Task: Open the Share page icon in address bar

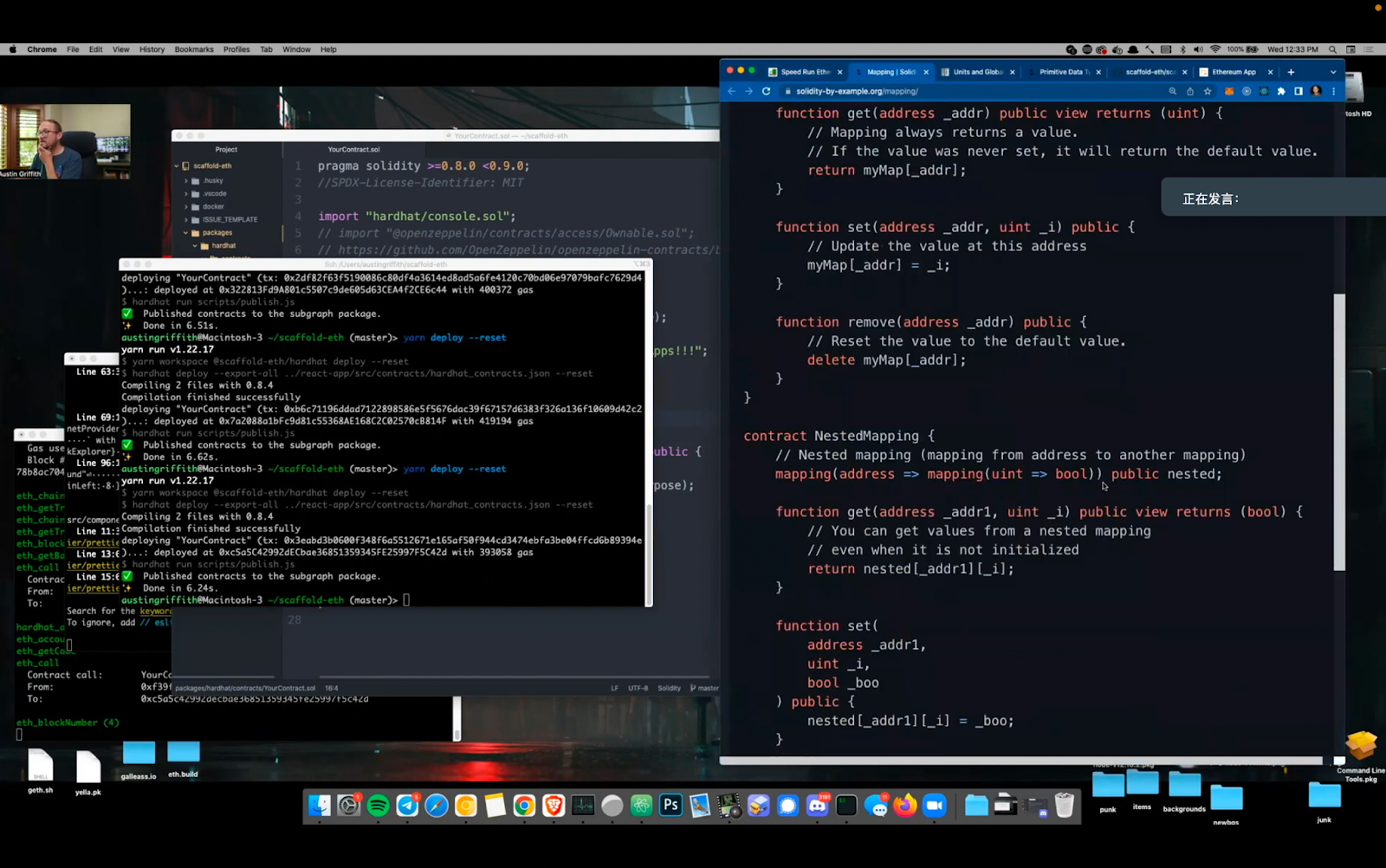Action: point(1190,91)
